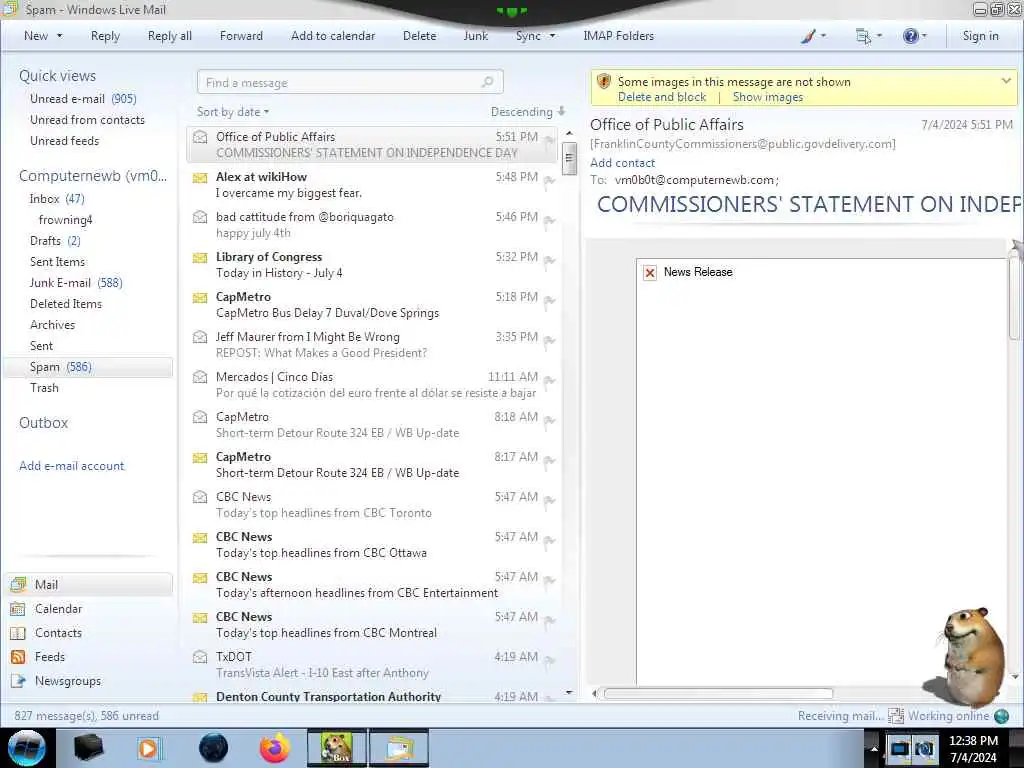Click envelope icon of bad cattitude message

click(200, 217)
